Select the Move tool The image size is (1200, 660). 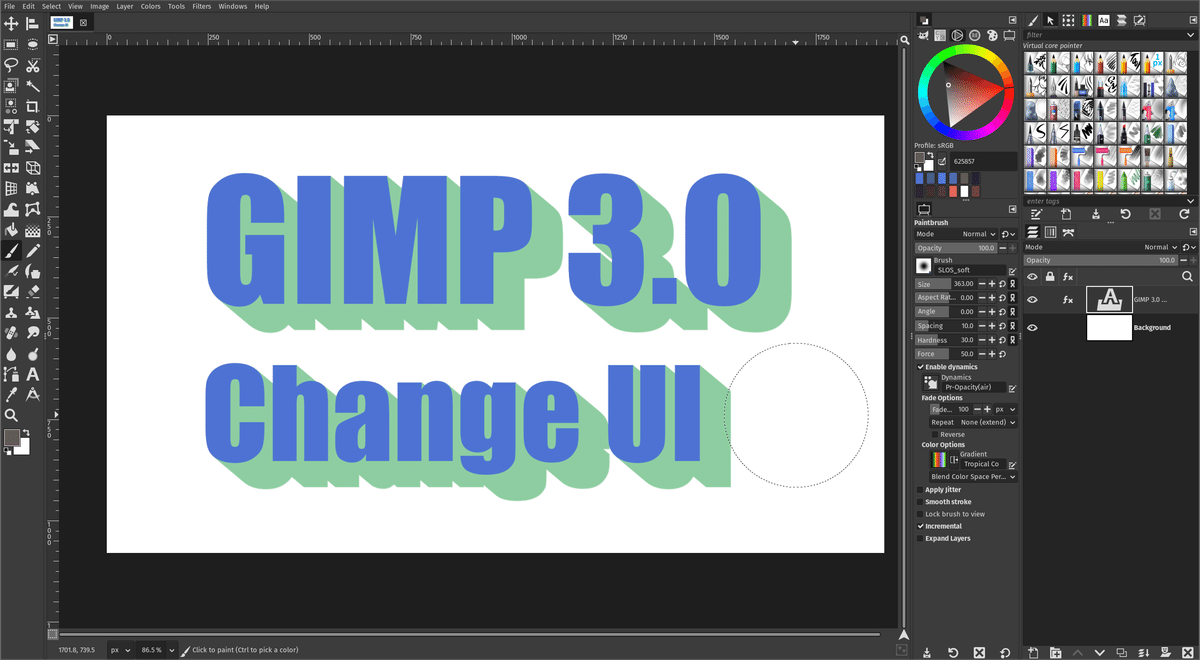tap(11, 24)
